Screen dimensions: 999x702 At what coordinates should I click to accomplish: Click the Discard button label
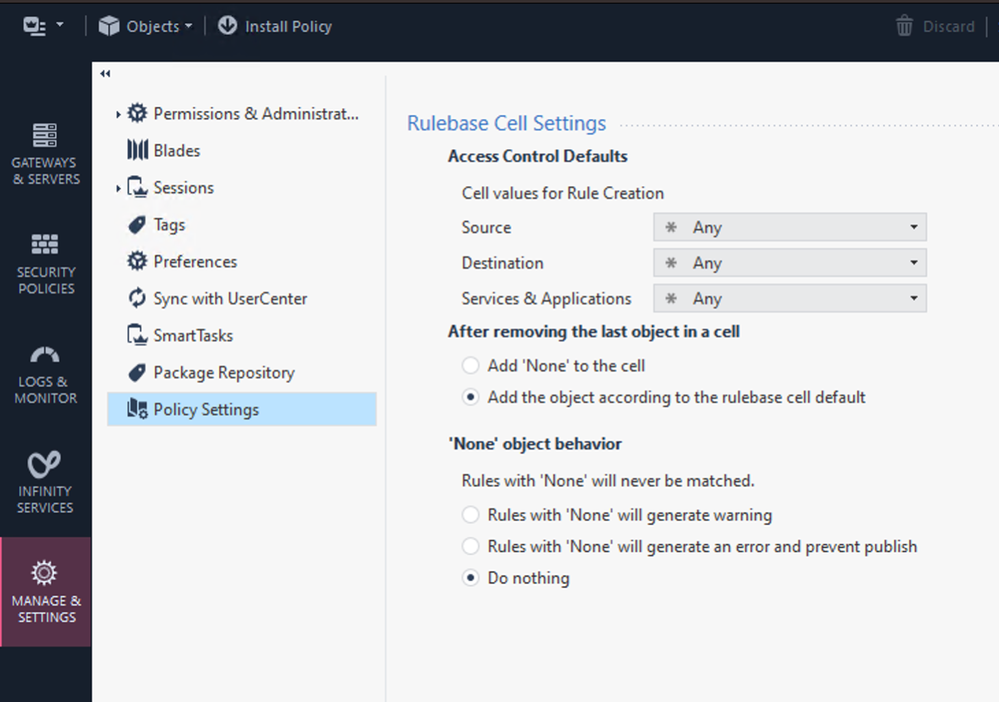click(x=949, y=26)
